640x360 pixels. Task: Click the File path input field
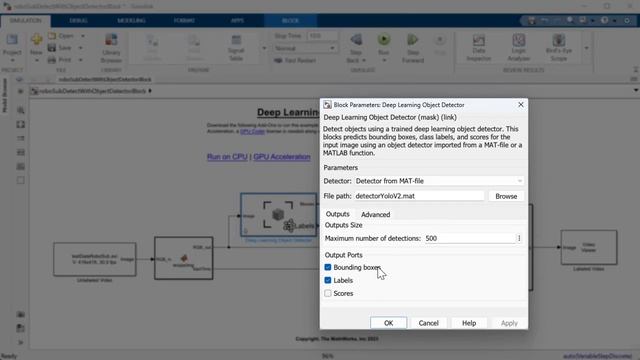[x=419, y=196]
